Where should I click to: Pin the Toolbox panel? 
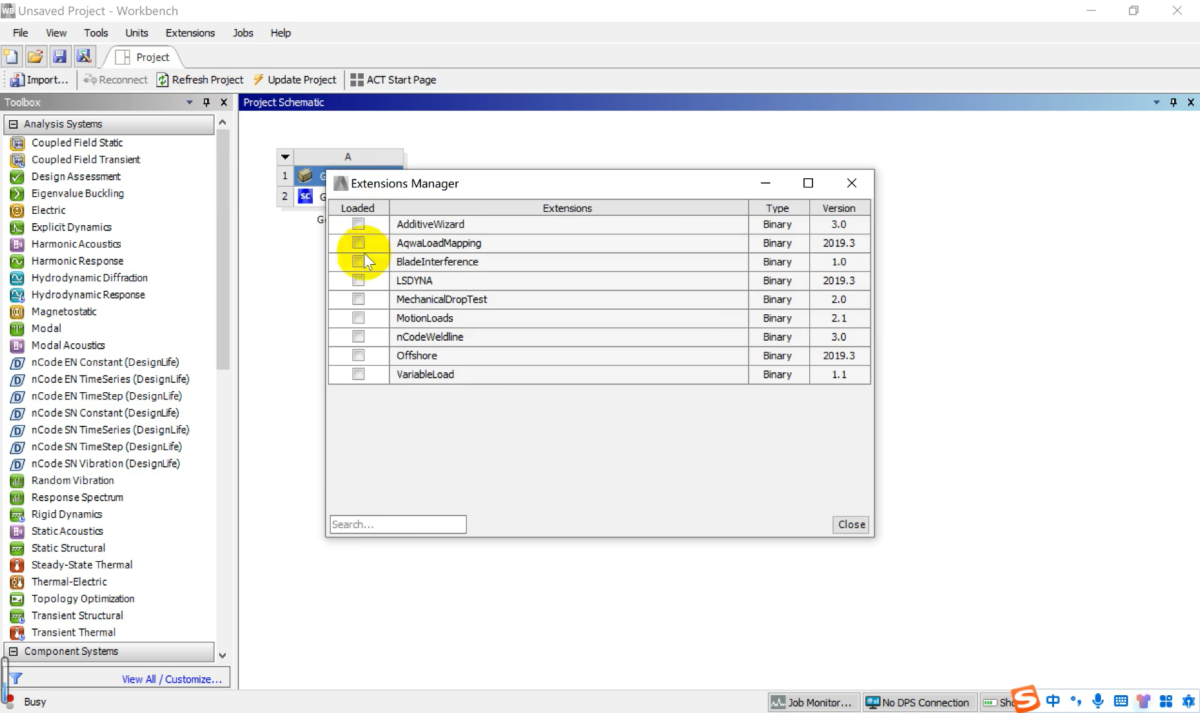(207, 102)
